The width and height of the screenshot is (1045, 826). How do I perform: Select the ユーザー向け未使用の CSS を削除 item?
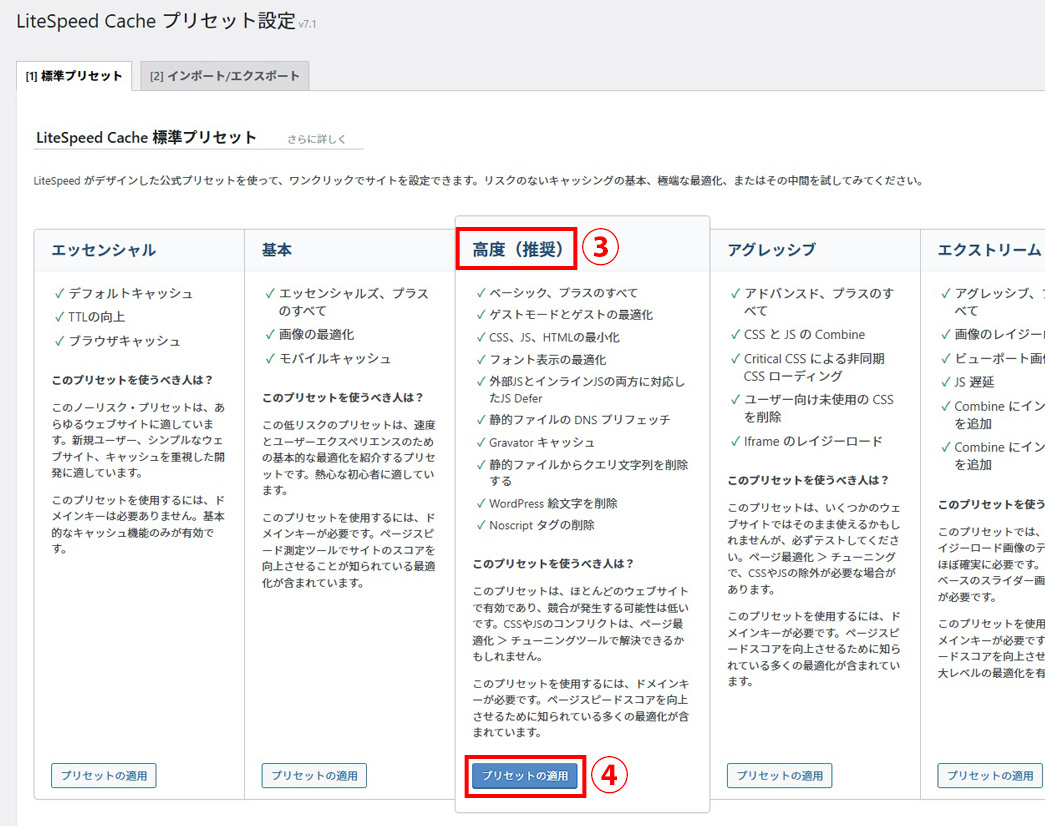tap(818, 408)
